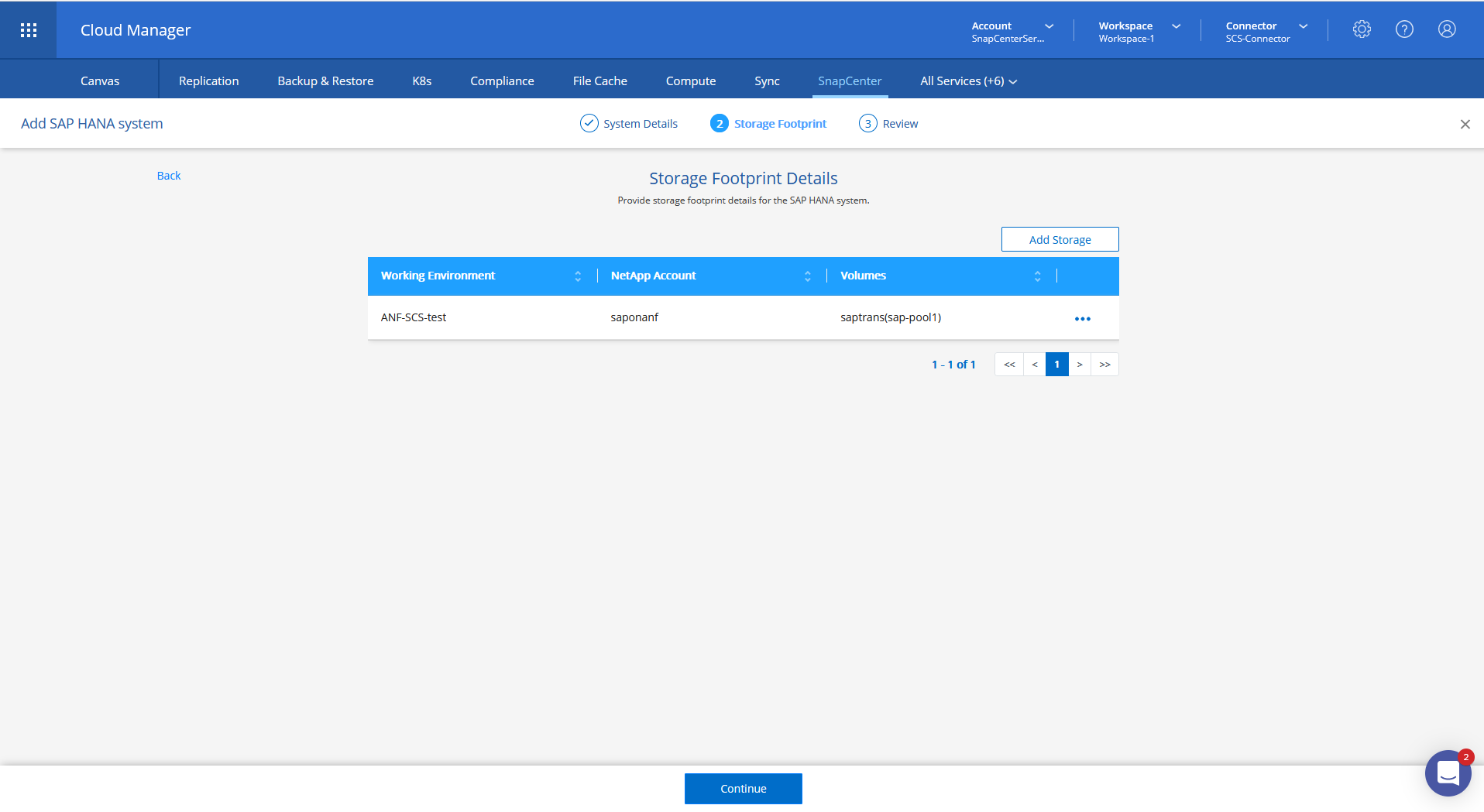Click the Cloud Manager title
Image resolution: width=1484 pixels, height=812 pixels.
click(136, 30)
